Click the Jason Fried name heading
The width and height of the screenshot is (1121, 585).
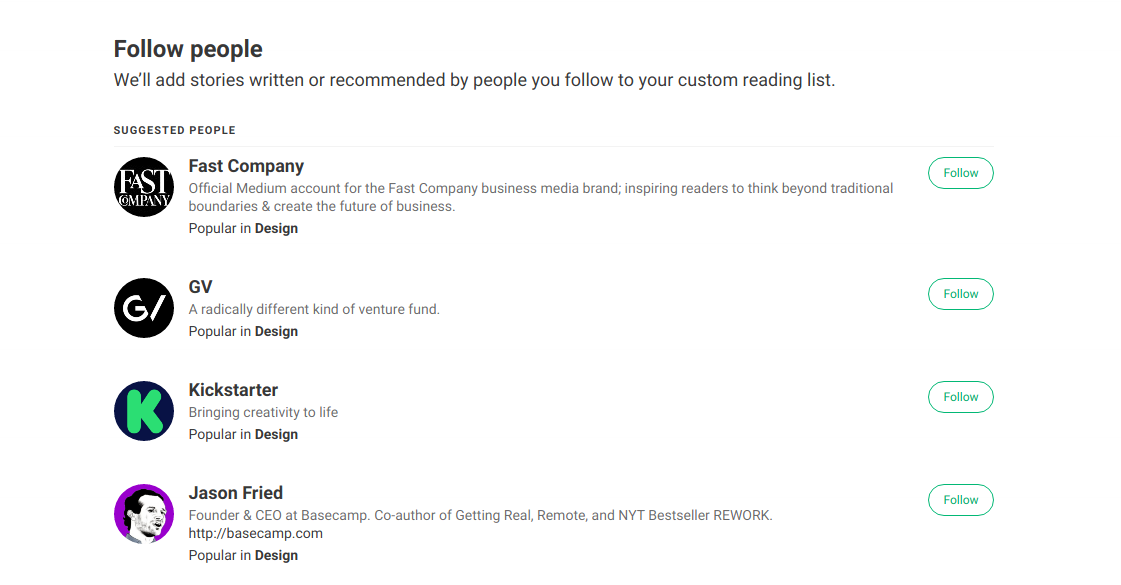click(236, 493)
